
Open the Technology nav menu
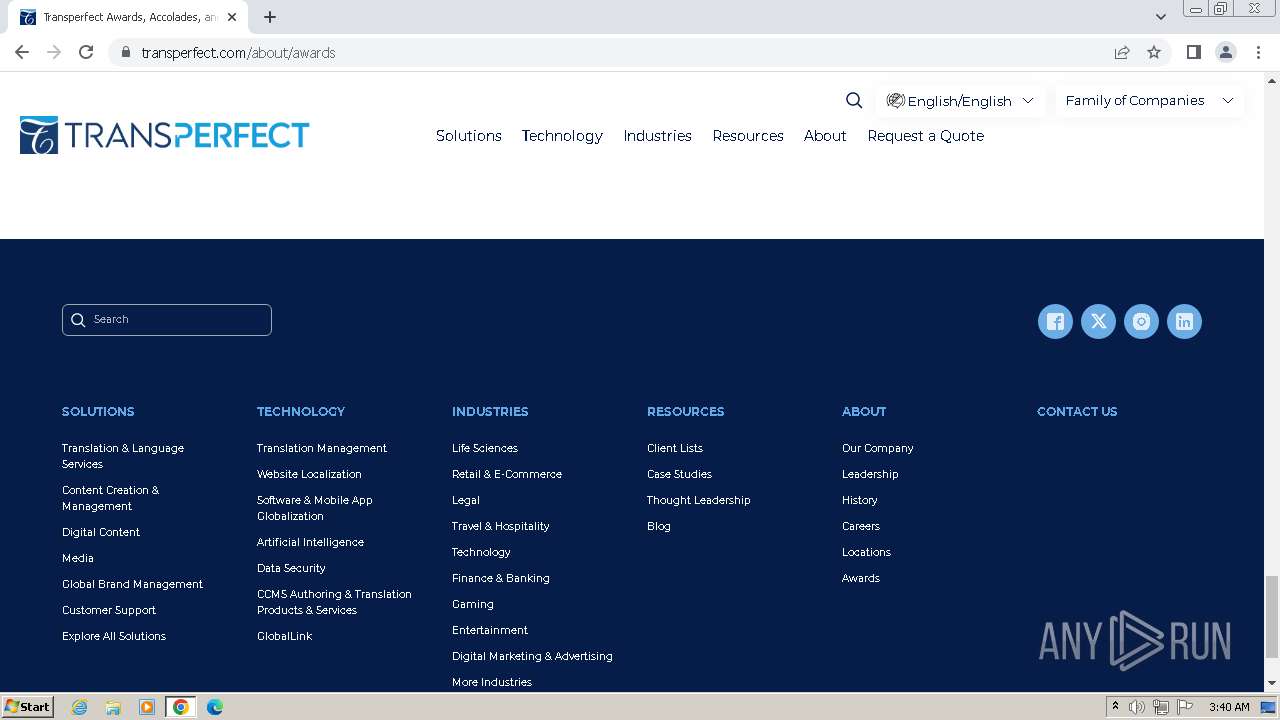(x=562, y=136)
